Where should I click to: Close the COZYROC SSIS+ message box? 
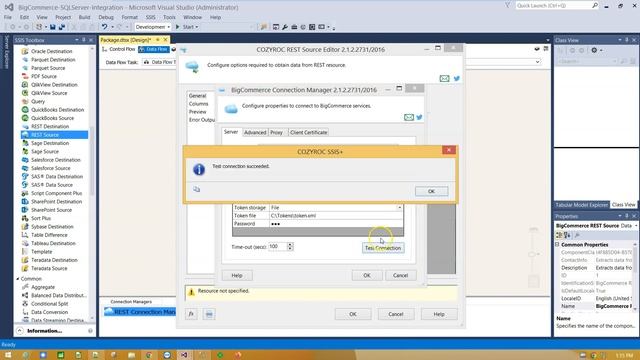click(x=449, y=150)
